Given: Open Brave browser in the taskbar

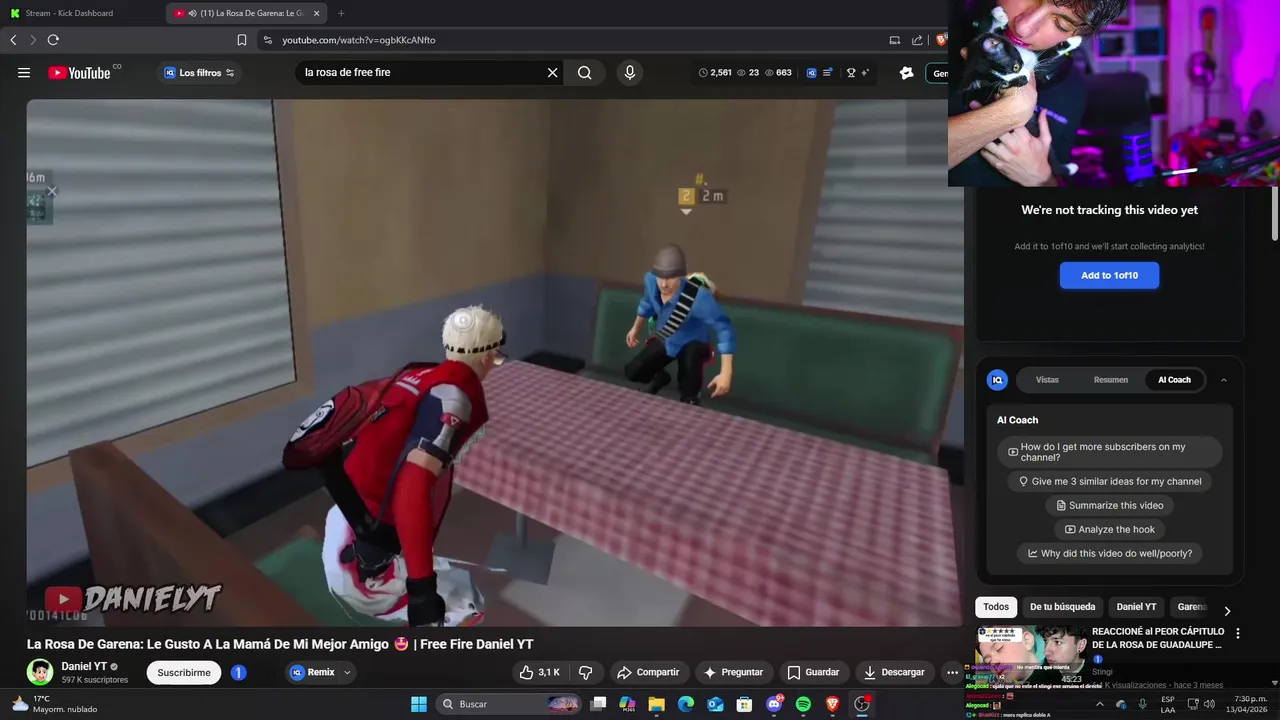Looking at the screenshot, I should (x=832, y=704).
